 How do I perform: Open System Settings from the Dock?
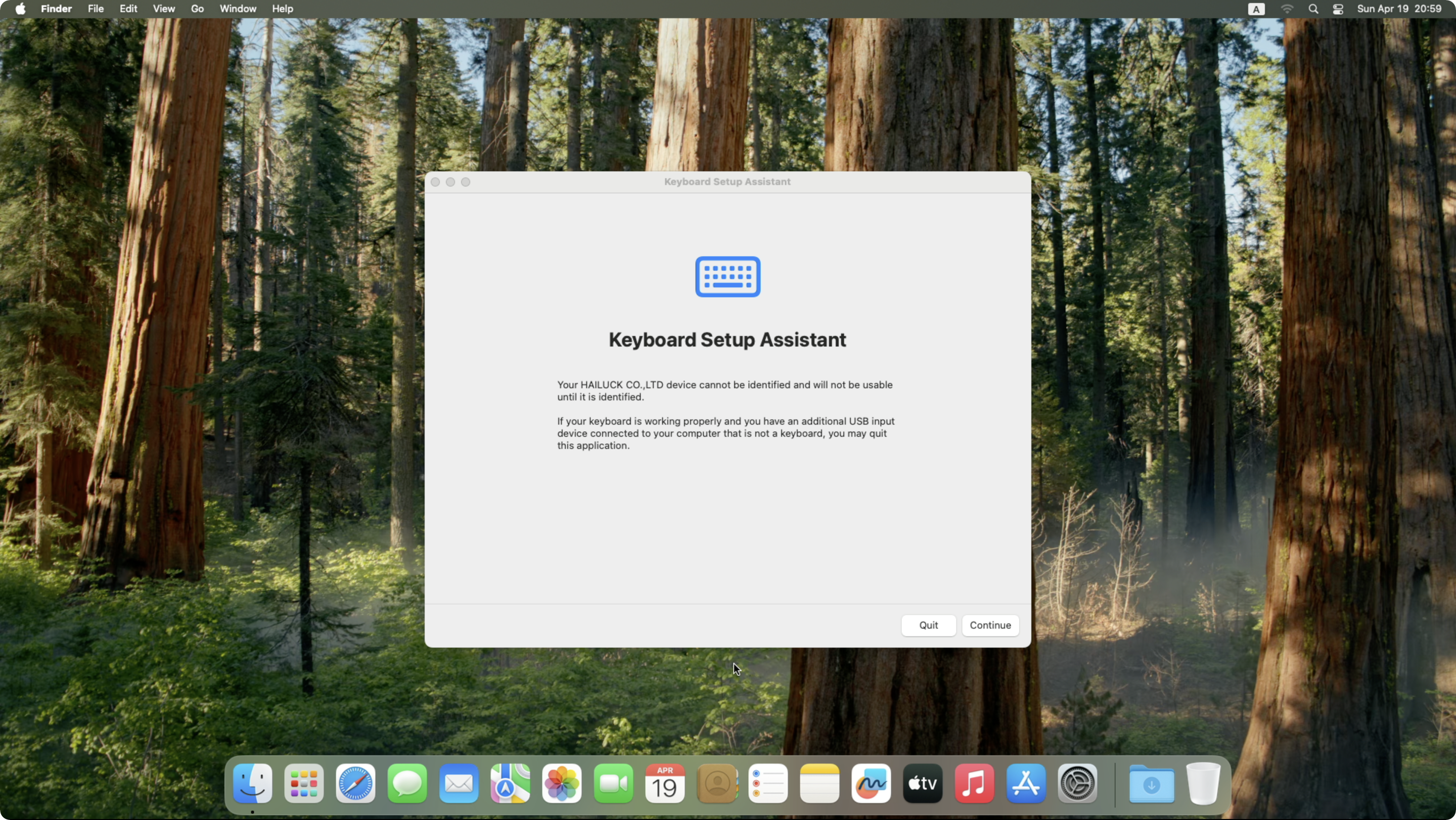pos(1077,783)
